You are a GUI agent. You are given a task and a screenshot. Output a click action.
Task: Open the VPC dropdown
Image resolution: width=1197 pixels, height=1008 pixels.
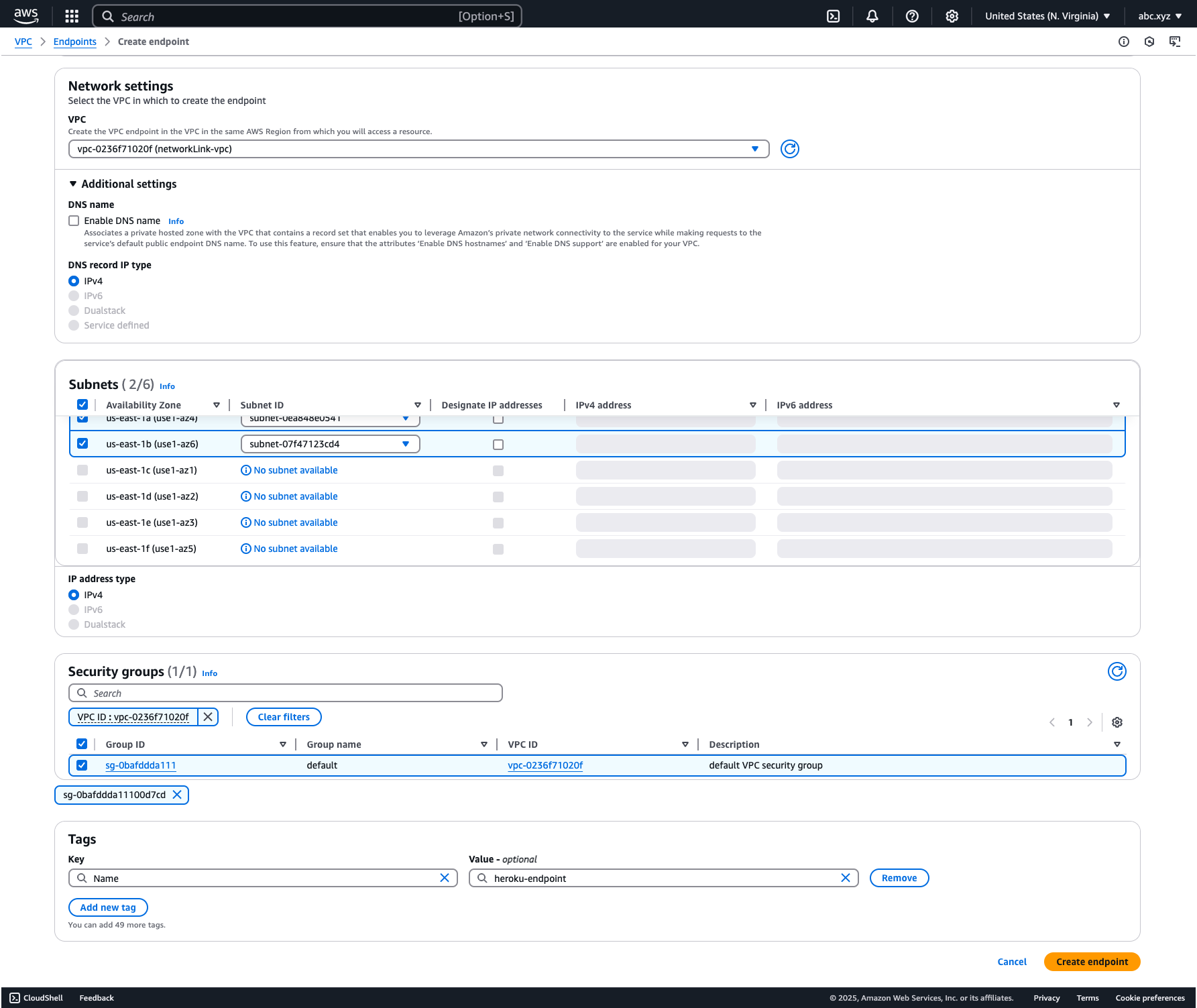coord(418,149)
